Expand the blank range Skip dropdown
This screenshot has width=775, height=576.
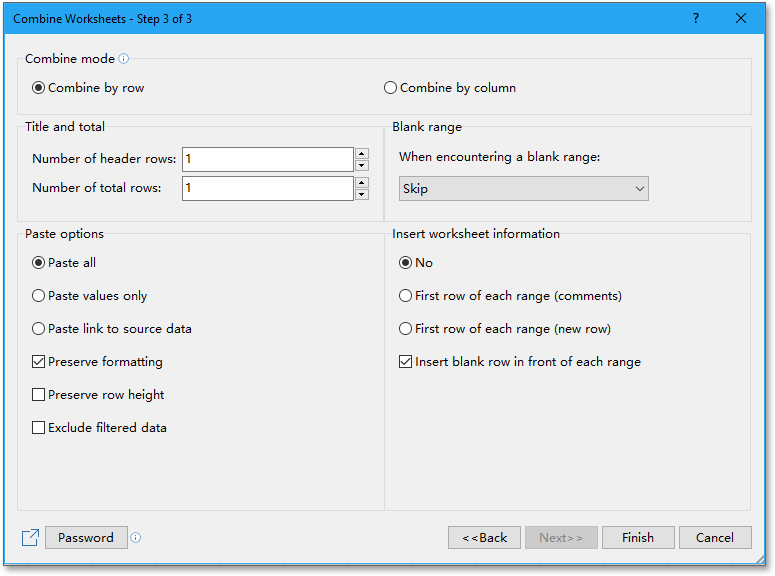pyautogui.click(x=524, y=189)
